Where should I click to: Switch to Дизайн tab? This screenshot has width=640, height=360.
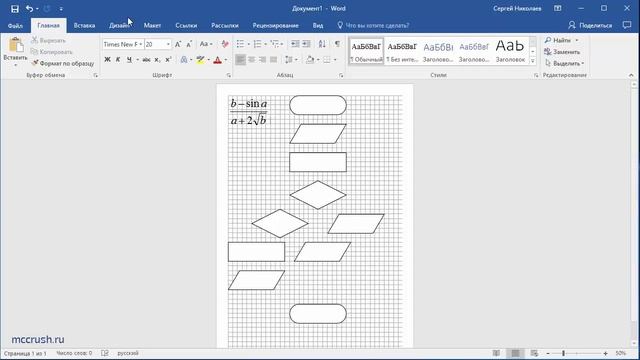point(119,25)
